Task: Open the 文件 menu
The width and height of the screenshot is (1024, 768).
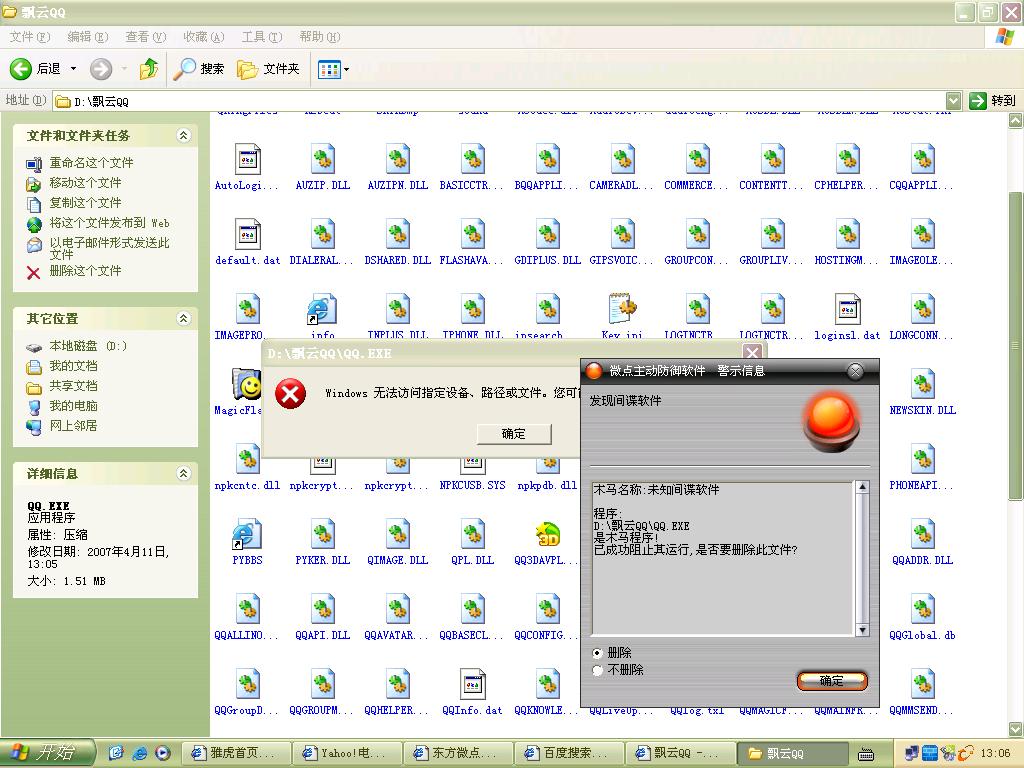Action: [x=30, y=37]
